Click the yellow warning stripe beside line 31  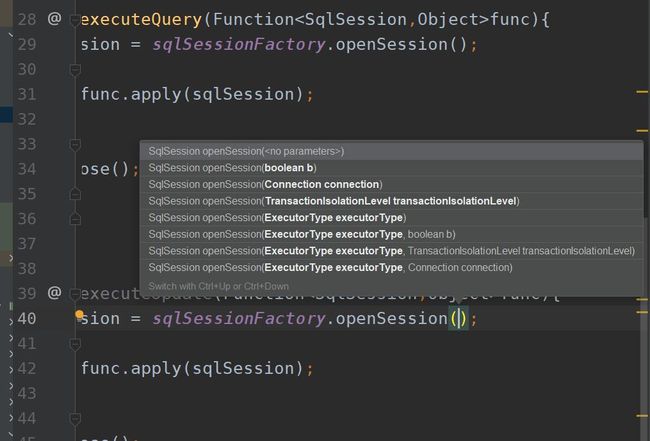(642, 91)
